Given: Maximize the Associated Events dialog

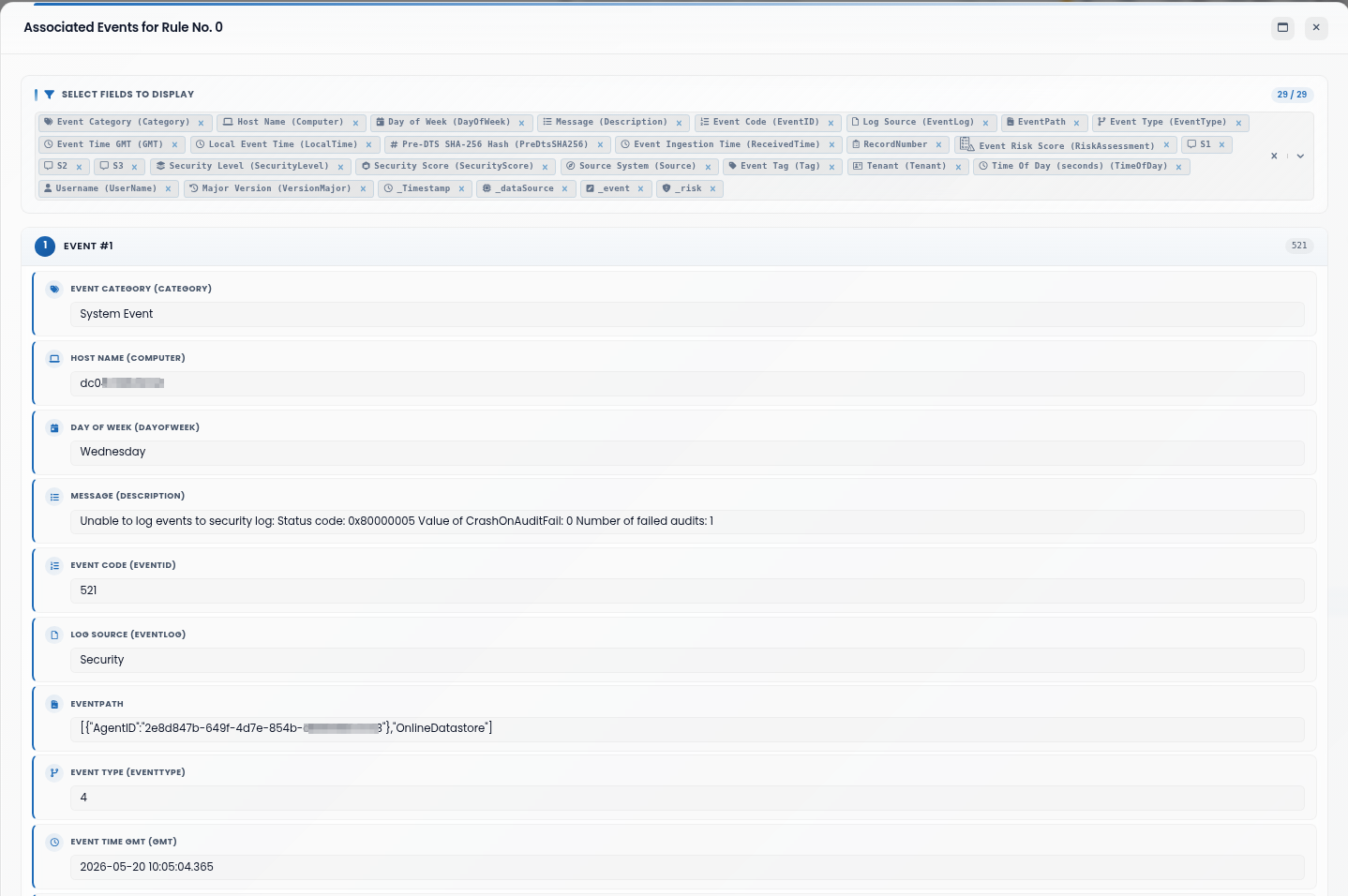Looking at the screenshot, I should 1283,27.
